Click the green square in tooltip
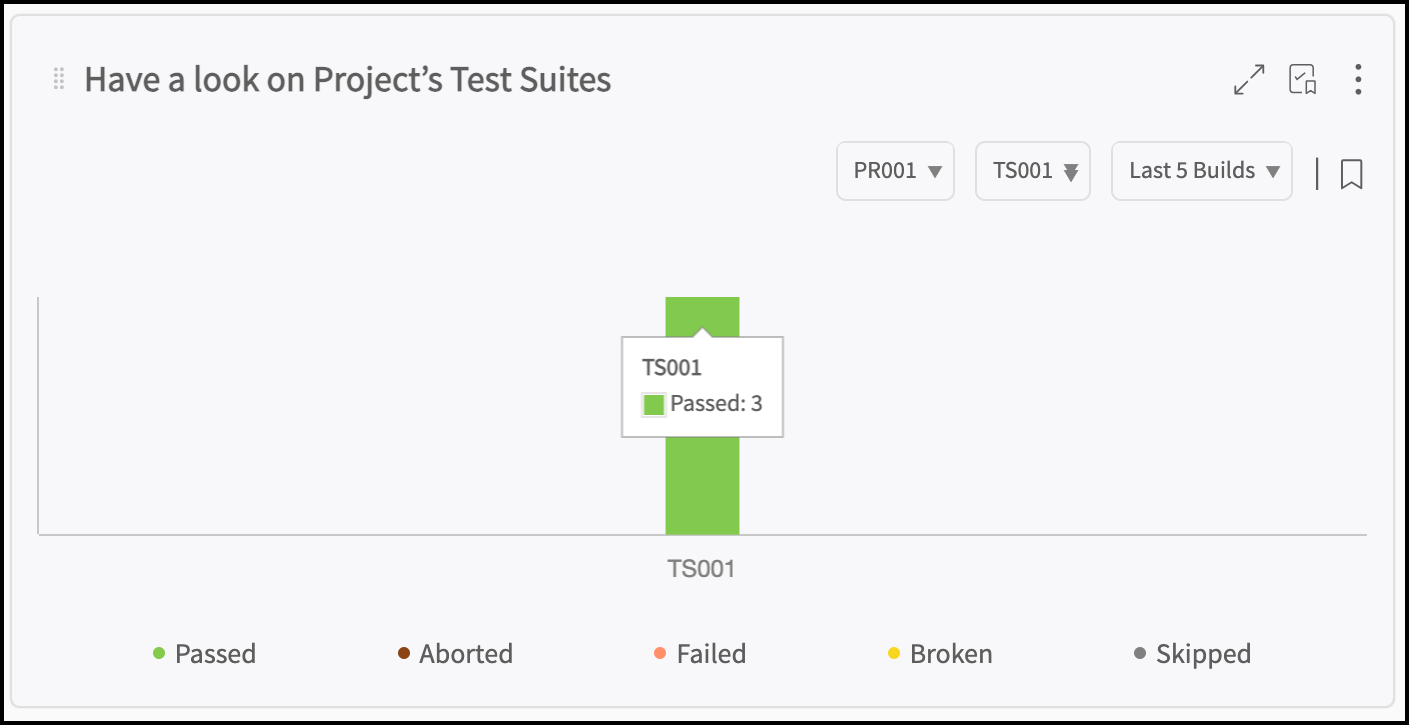This screenshot has height=725, width=1409. 654,404
